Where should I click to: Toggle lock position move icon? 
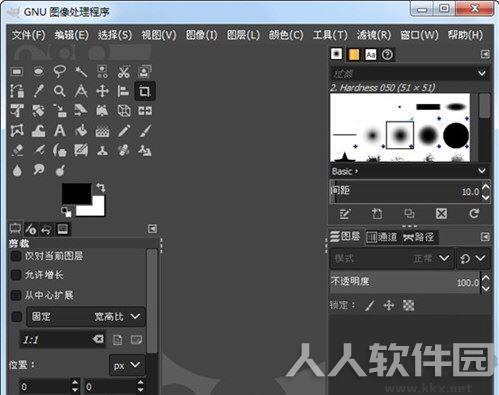[389, 305]
